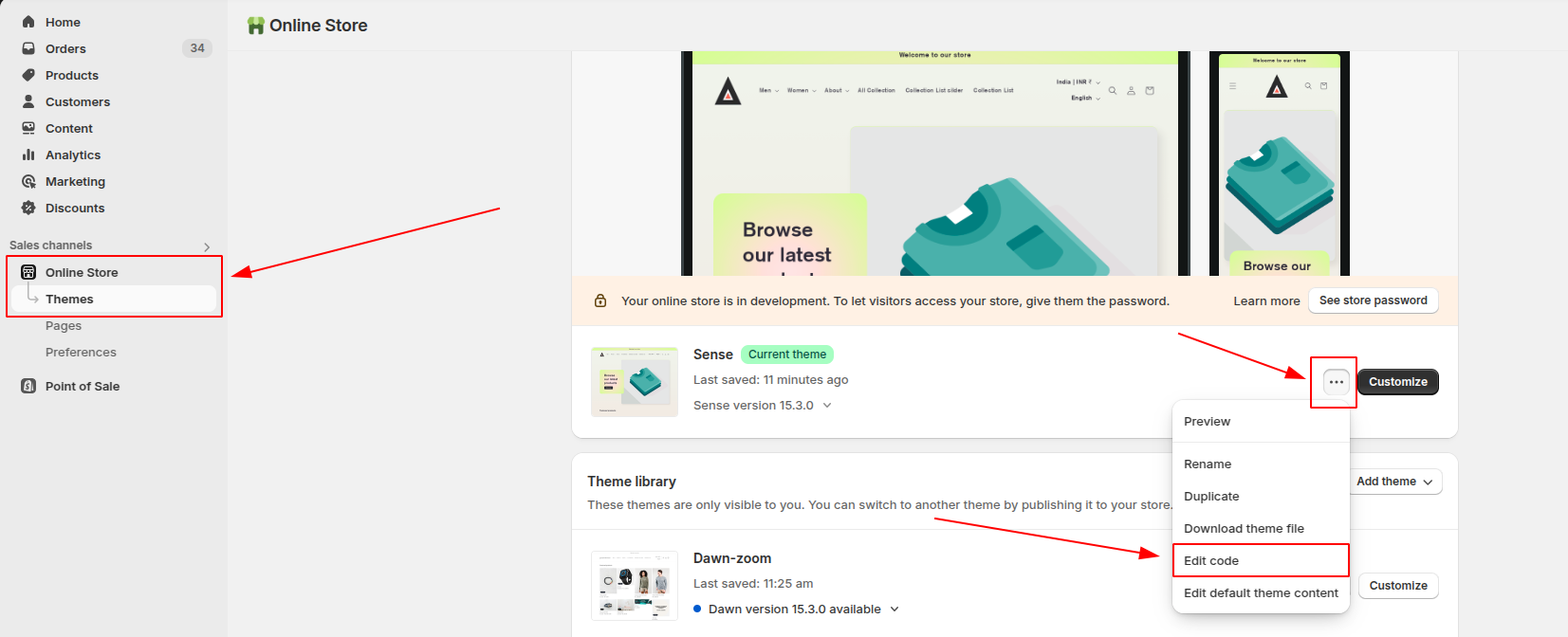Open the Add theme dropdown

pos(1393,482)
